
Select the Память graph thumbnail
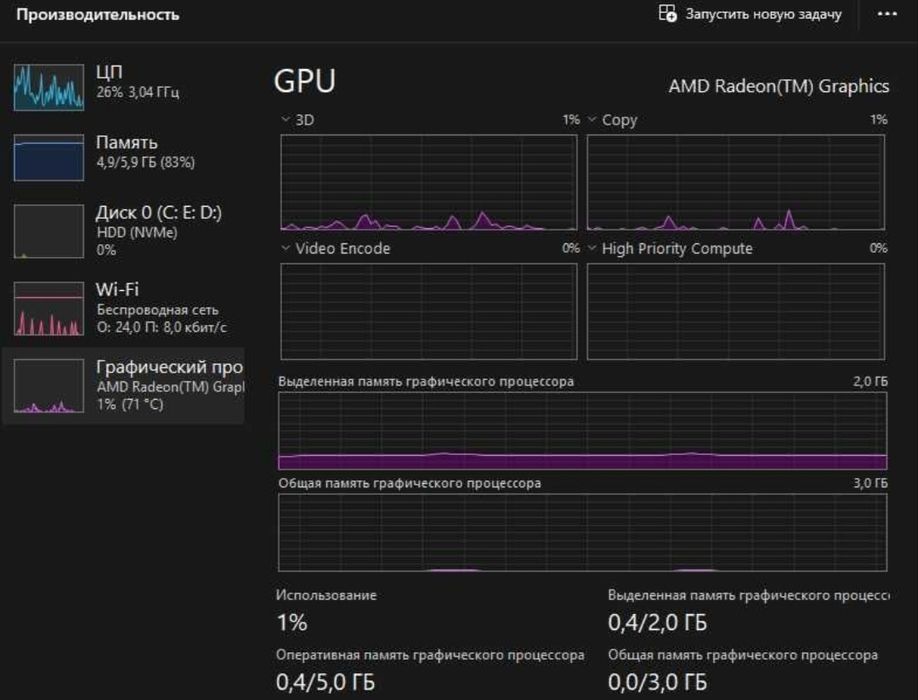click(x=49, y=157)
